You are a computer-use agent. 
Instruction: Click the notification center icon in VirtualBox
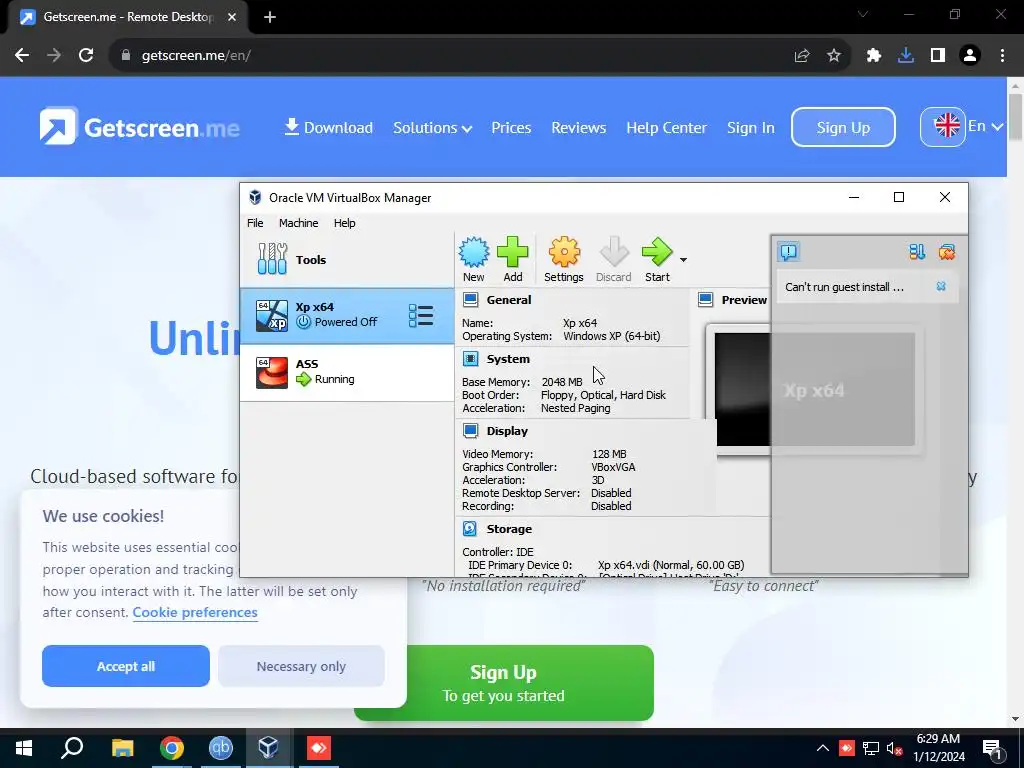[x=788, y=251]
